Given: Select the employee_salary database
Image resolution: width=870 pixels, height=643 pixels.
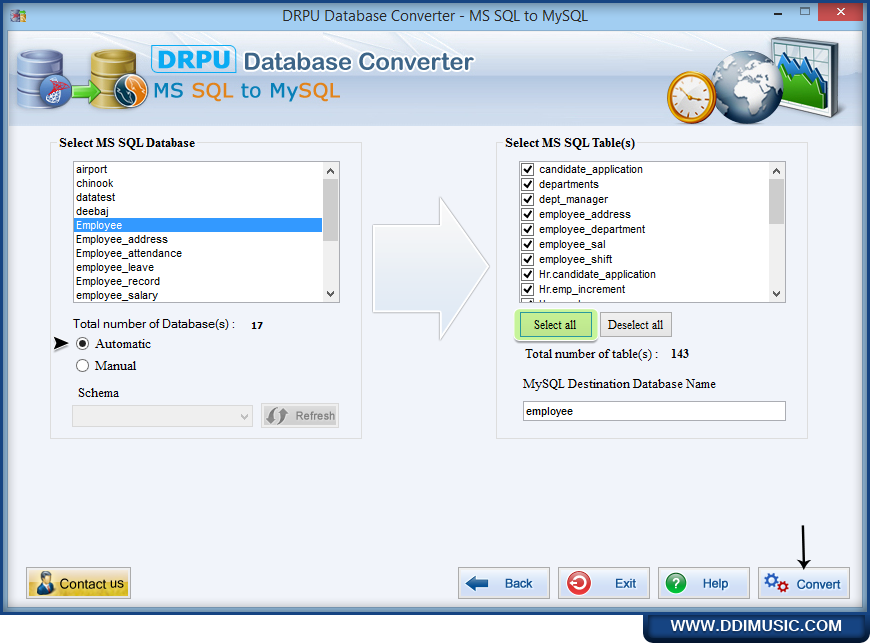Looking at the screenshot, I should pyautogui.click(x=198, y=295).
